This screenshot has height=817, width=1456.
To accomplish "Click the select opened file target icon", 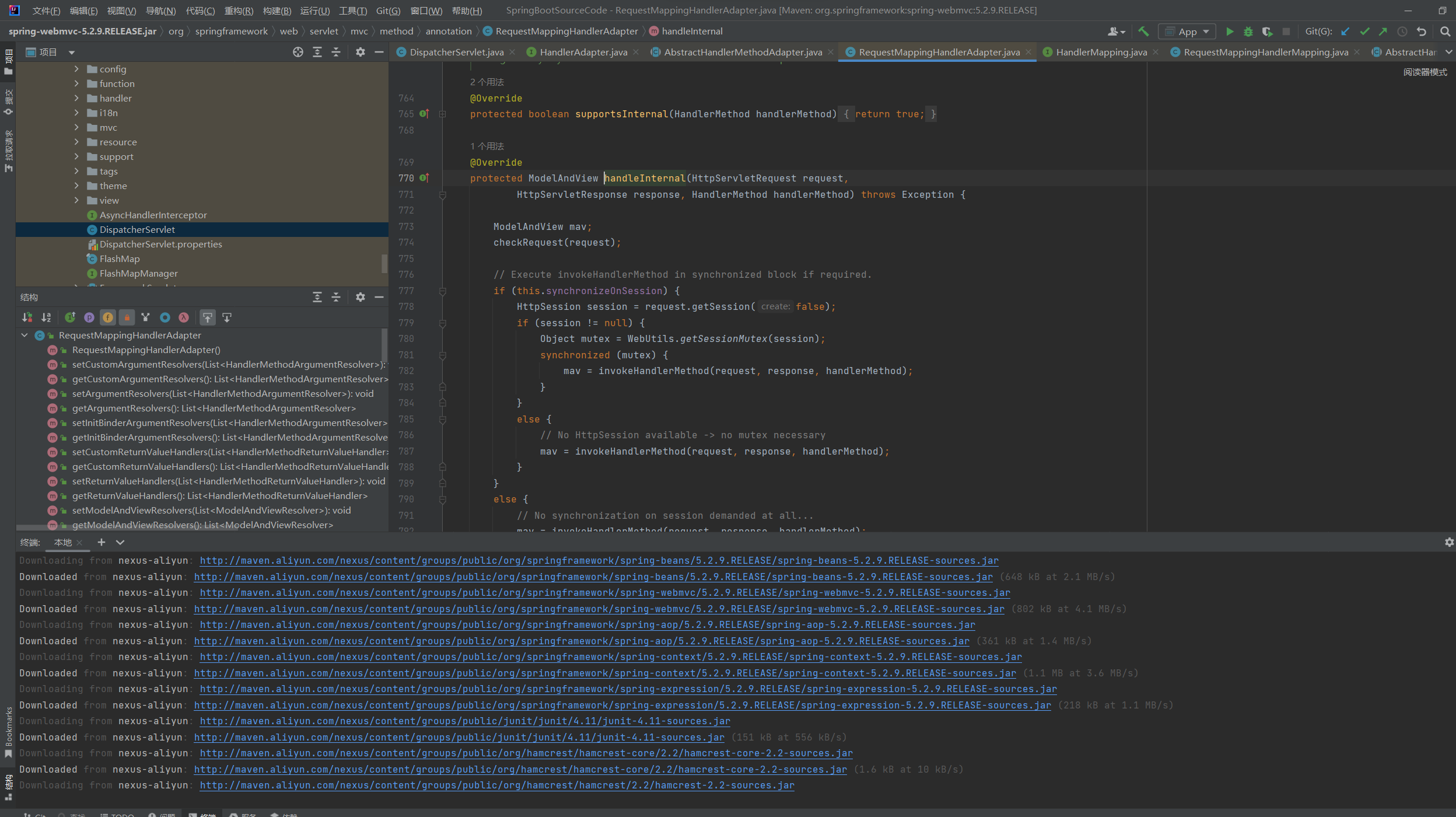I will [298, 52].
